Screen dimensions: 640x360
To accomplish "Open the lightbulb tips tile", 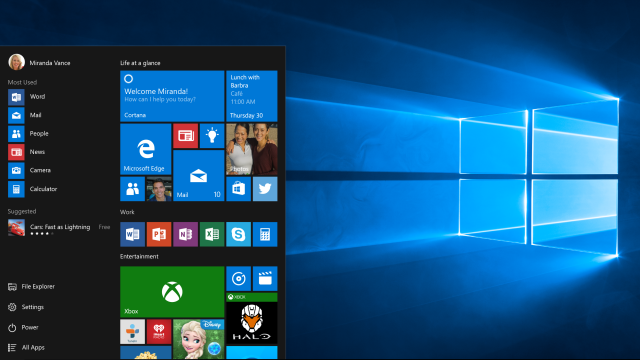I will pyautogui.click(x=212, y=136).
